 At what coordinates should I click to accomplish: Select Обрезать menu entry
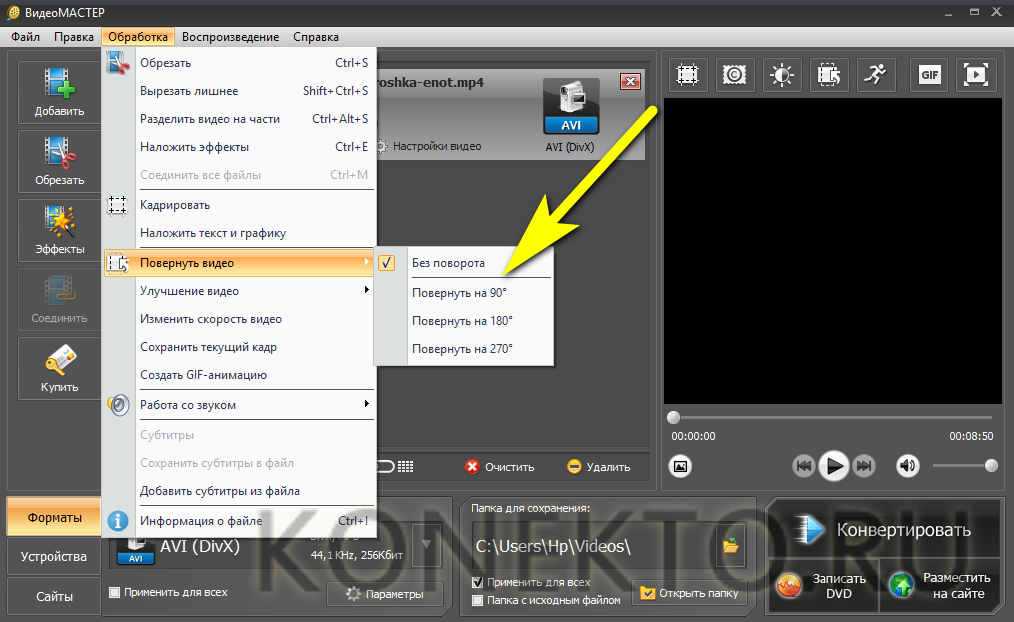point(239,63)
